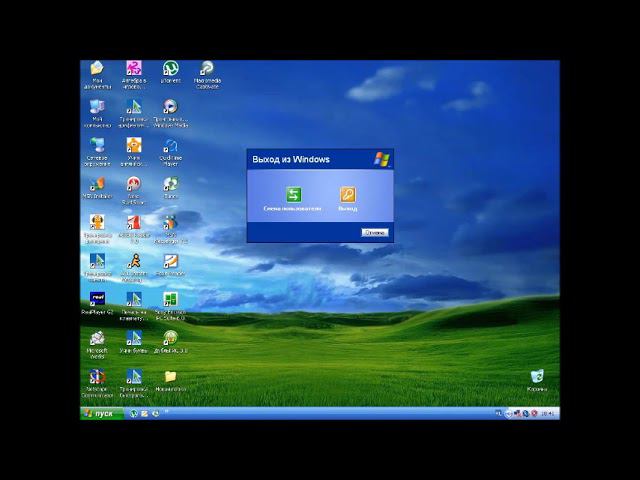Click the green Switch User icon in the dialog
This screenshot has width=640, height=480.
point(293,195)
